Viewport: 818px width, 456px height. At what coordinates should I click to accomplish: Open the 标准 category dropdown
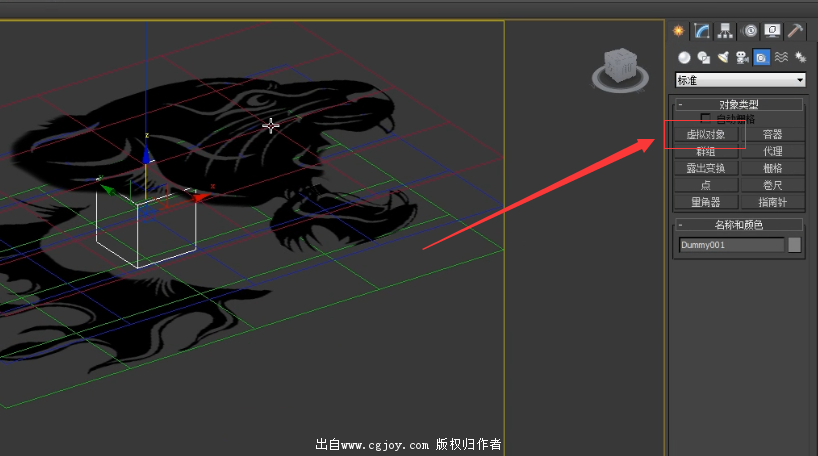point(740,80)
